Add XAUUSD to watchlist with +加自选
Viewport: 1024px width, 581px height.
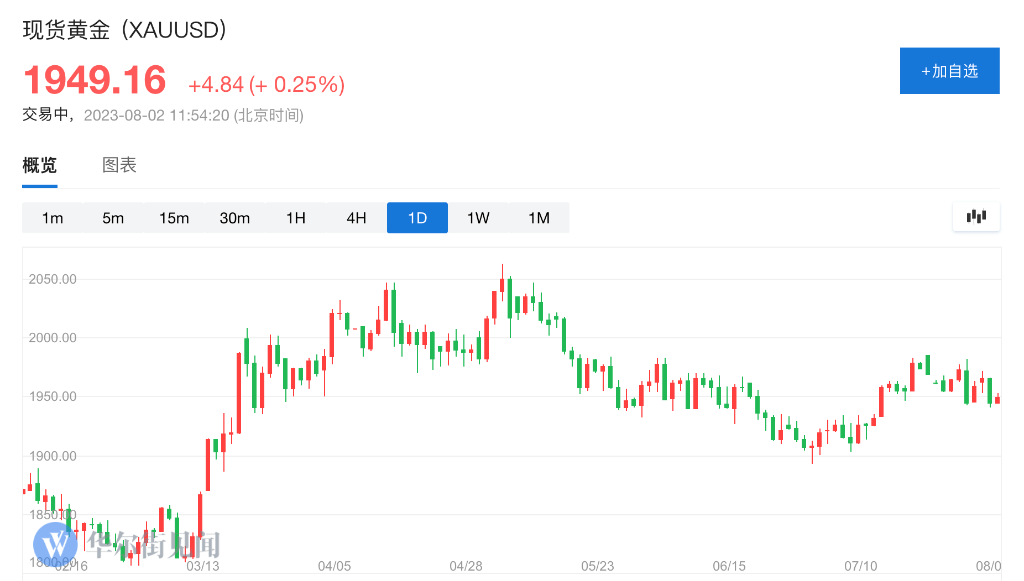click(949, 71)
